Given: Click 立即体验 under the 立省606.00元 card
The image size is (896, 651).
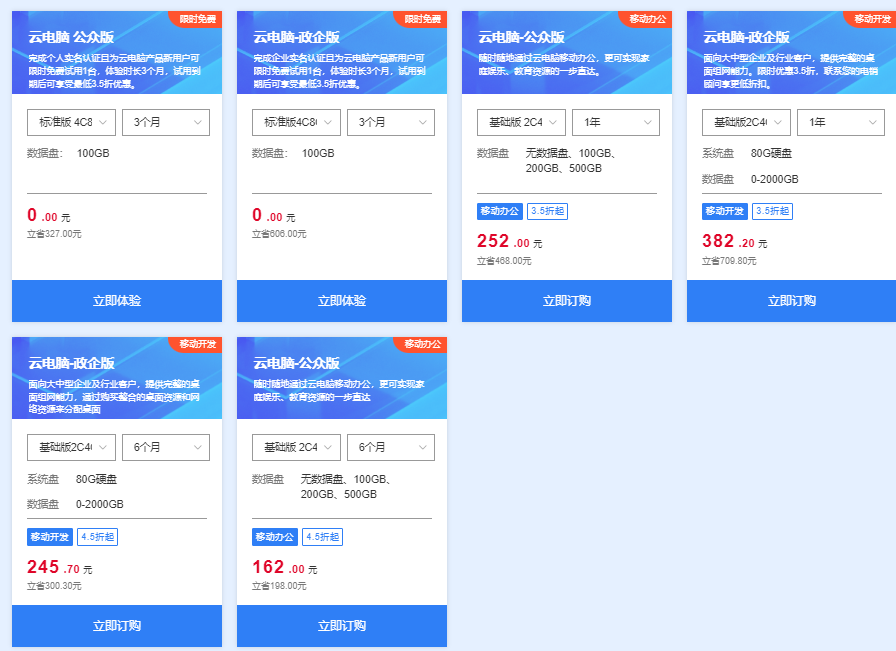Looking at the screenshot, I should point(342,301).
